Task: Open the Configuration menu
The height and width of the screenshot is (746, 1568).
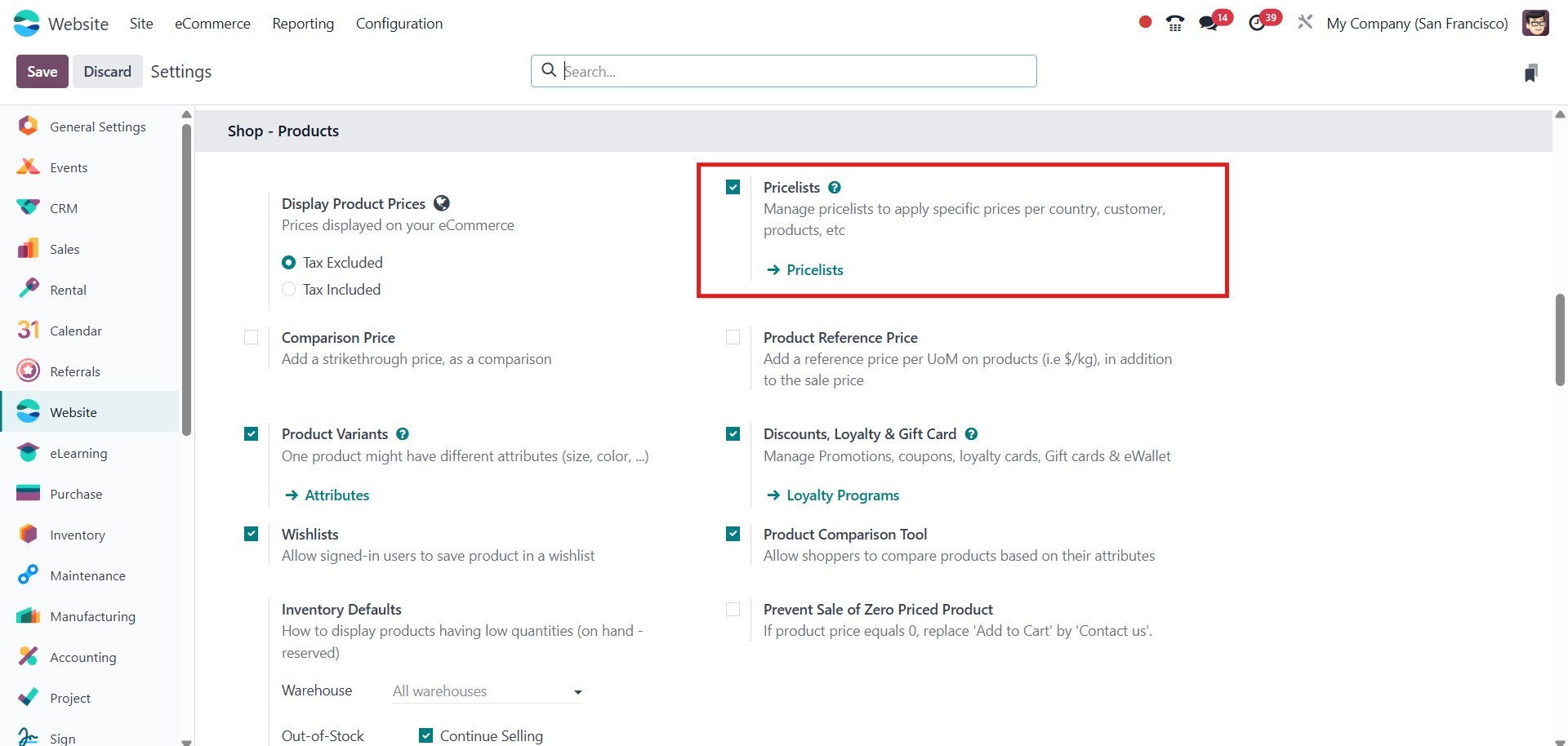Action: tap(399, 24)
